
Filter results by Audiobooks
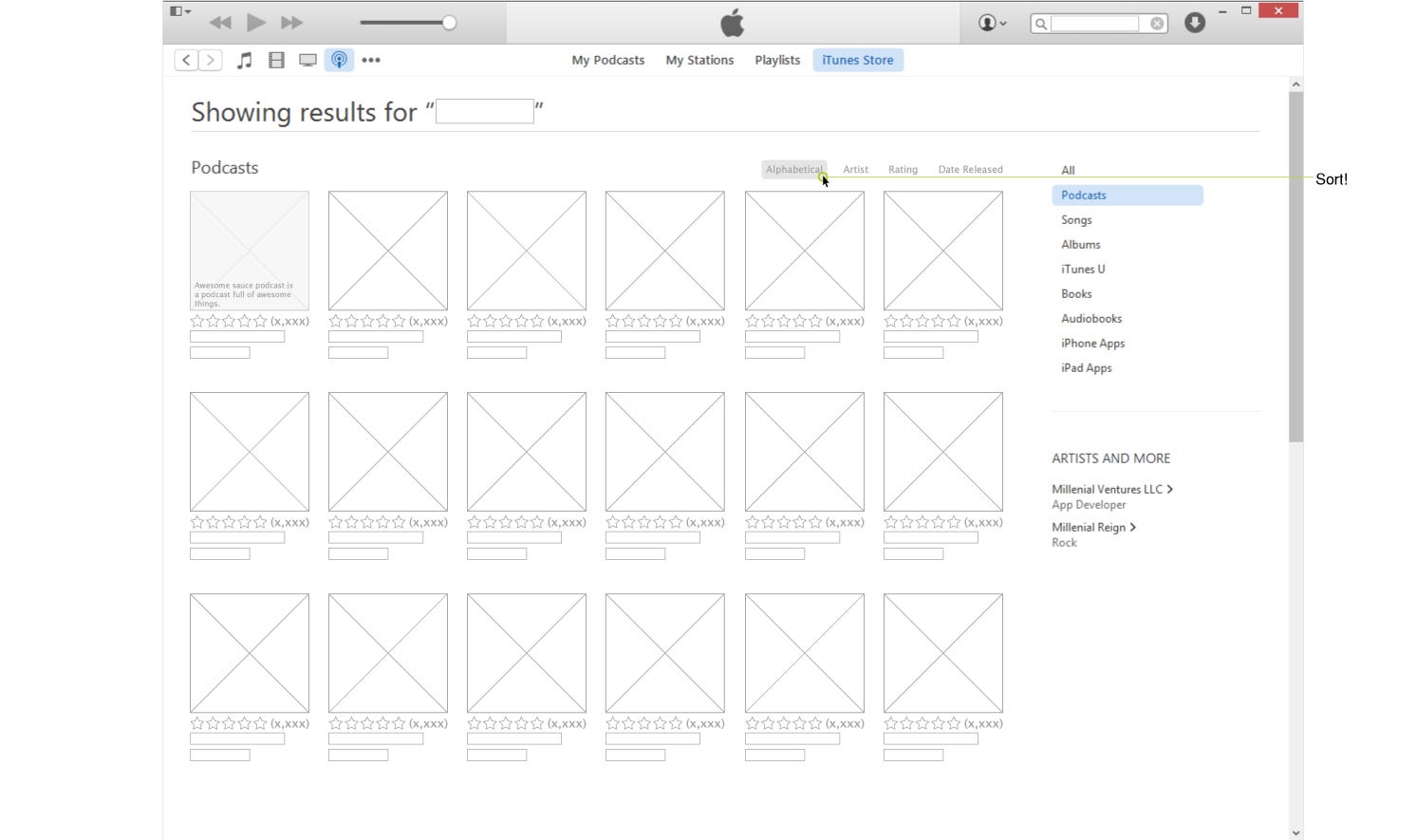pyautogui.click(x=1091, y=318)
